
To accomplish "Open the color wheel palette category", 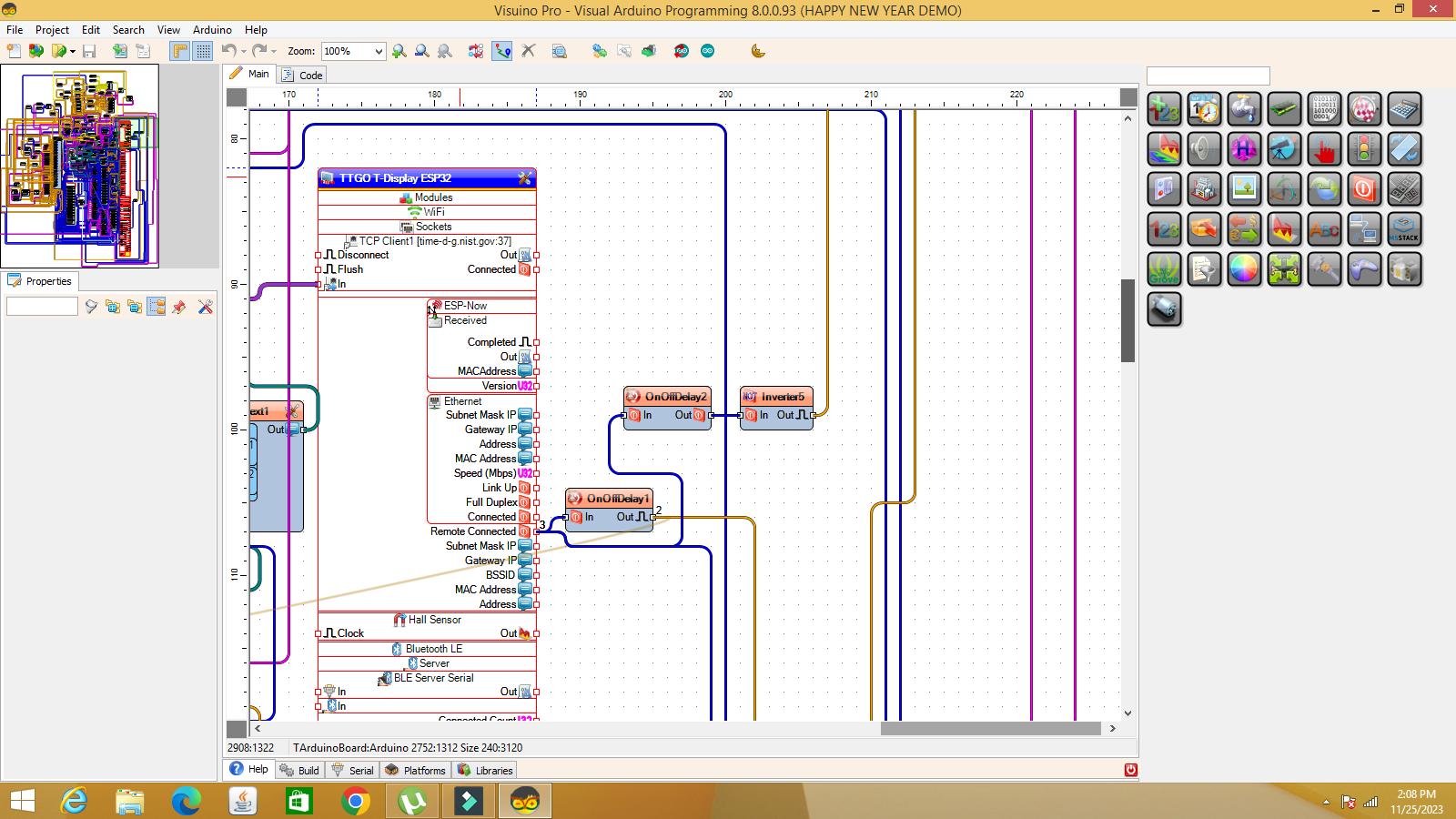I will click(1244, 269).
